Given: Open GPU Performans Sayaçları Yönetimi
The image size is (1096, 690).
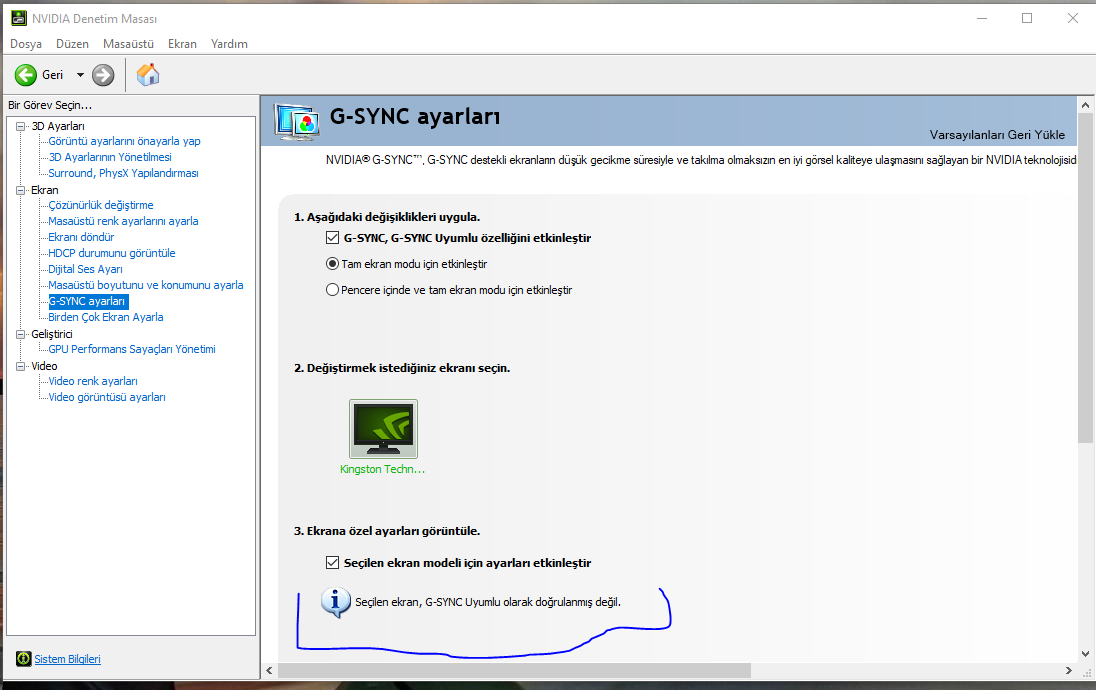Looking at the screenshot, I should point(131,350).
